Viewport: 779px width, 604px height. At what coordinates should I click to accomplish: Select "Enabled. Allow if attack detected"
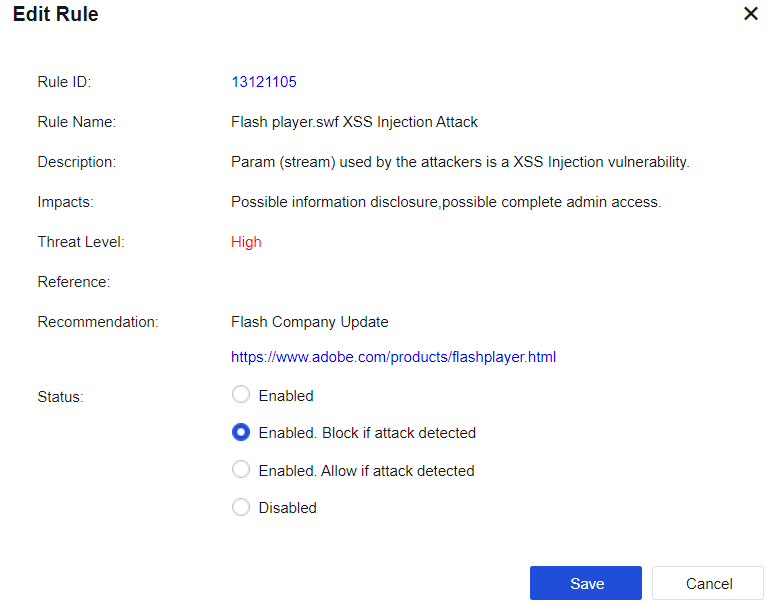tap(241, 470)
